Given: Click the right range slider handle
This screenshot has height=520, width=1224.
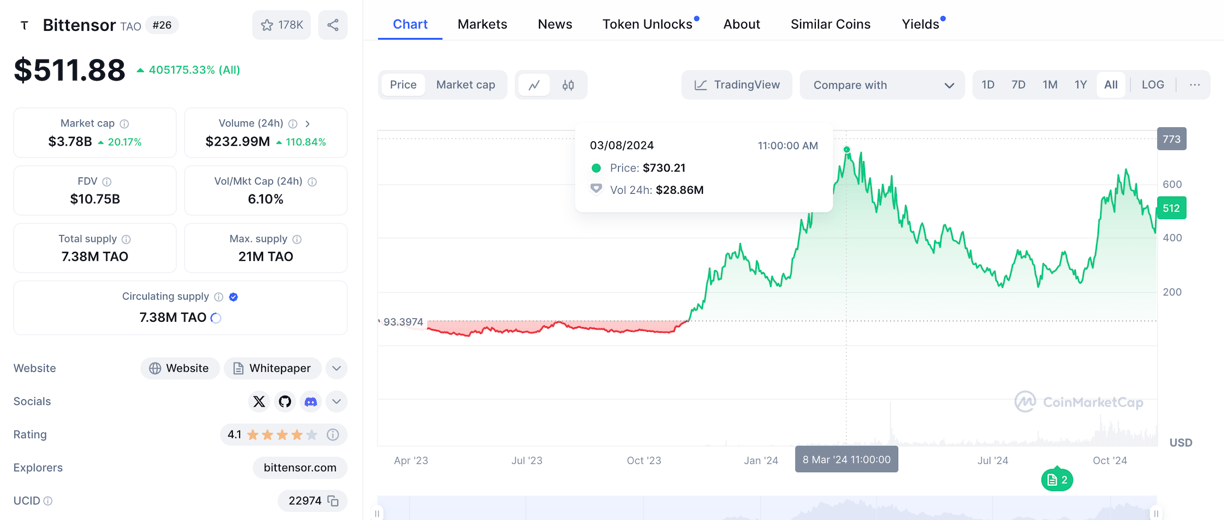Looking at the screenshot, I should click(x=1156, y=514).
